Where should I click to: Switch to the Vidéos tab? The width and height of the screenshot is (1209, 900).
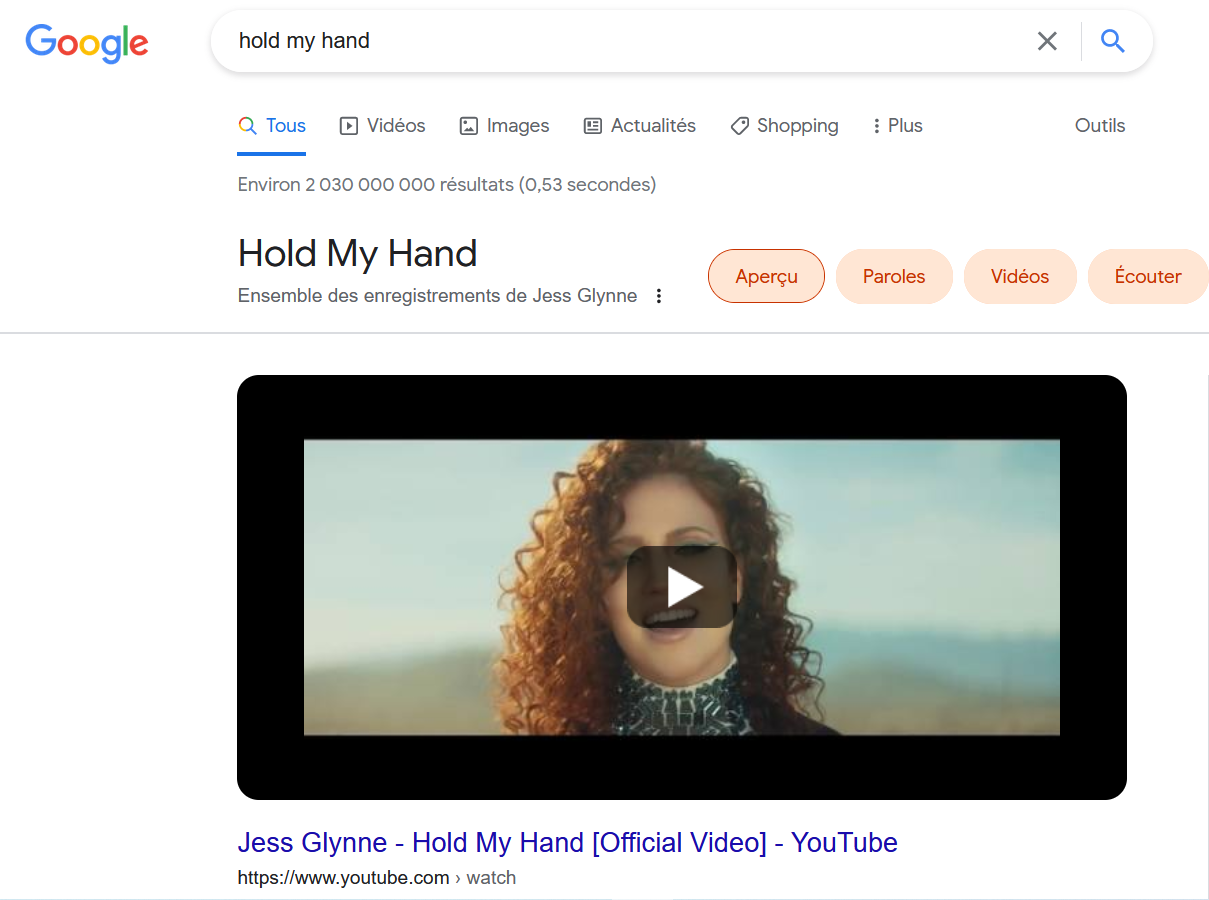point(383,126)
